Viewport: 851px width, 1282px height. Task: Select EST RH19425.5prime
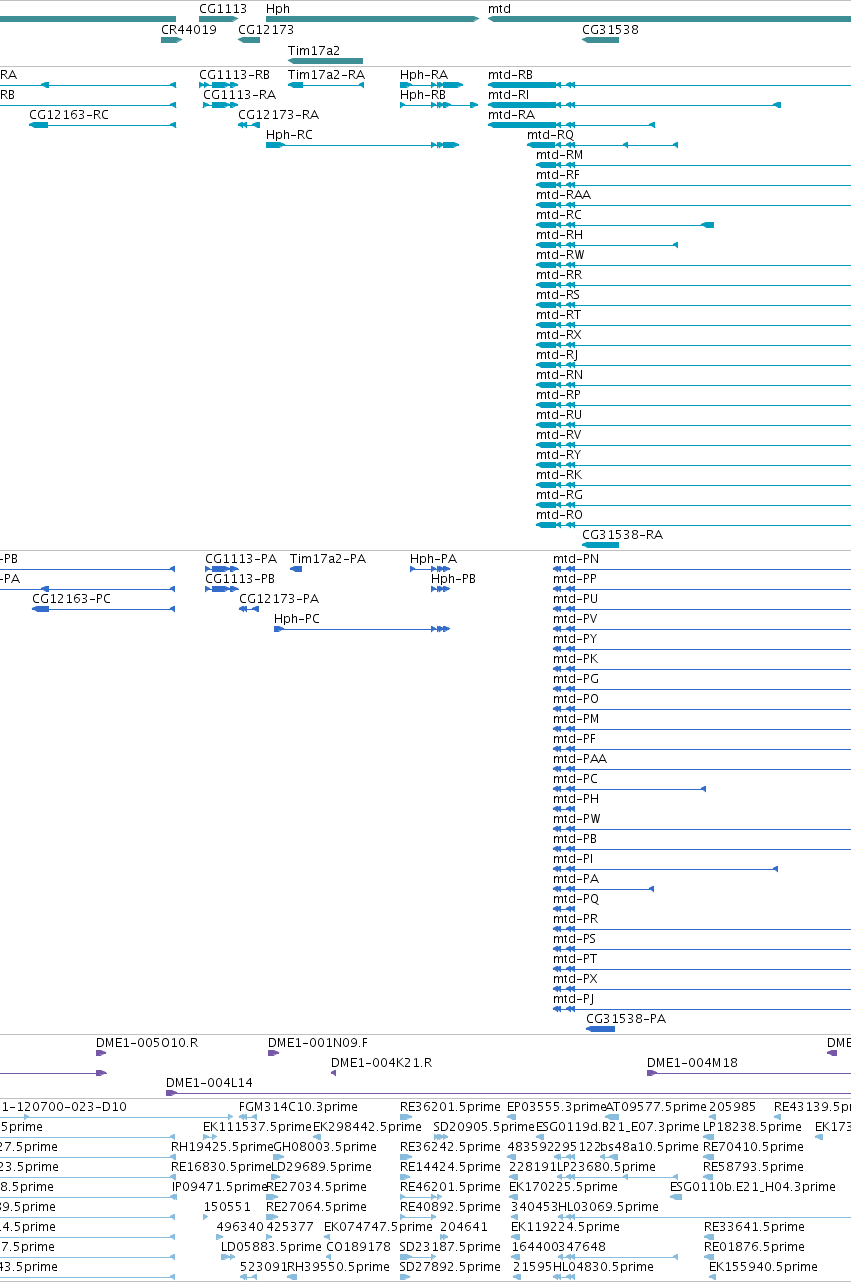point(221,1146)
